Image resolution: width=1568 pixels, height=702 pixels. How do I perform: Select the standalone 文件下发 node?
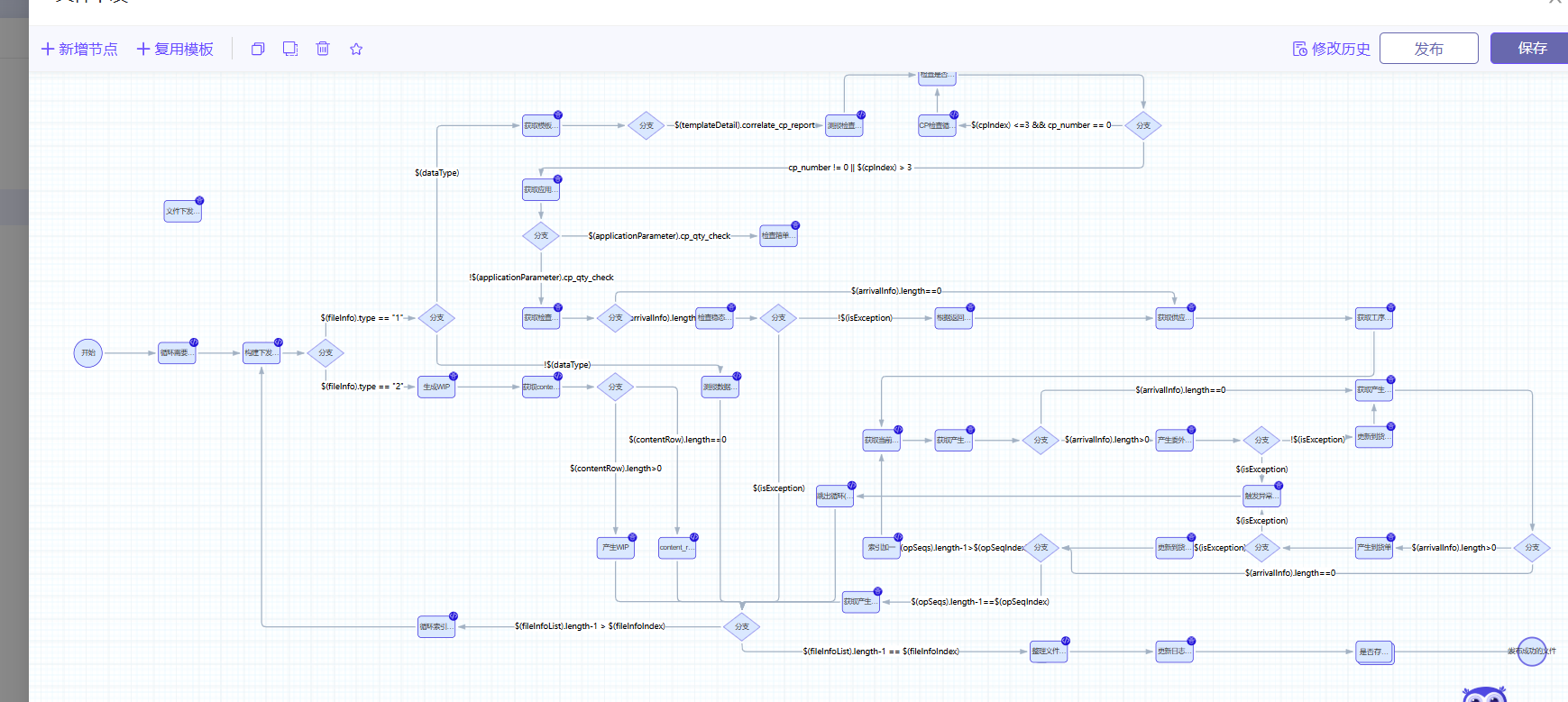[x=182, y=212]
